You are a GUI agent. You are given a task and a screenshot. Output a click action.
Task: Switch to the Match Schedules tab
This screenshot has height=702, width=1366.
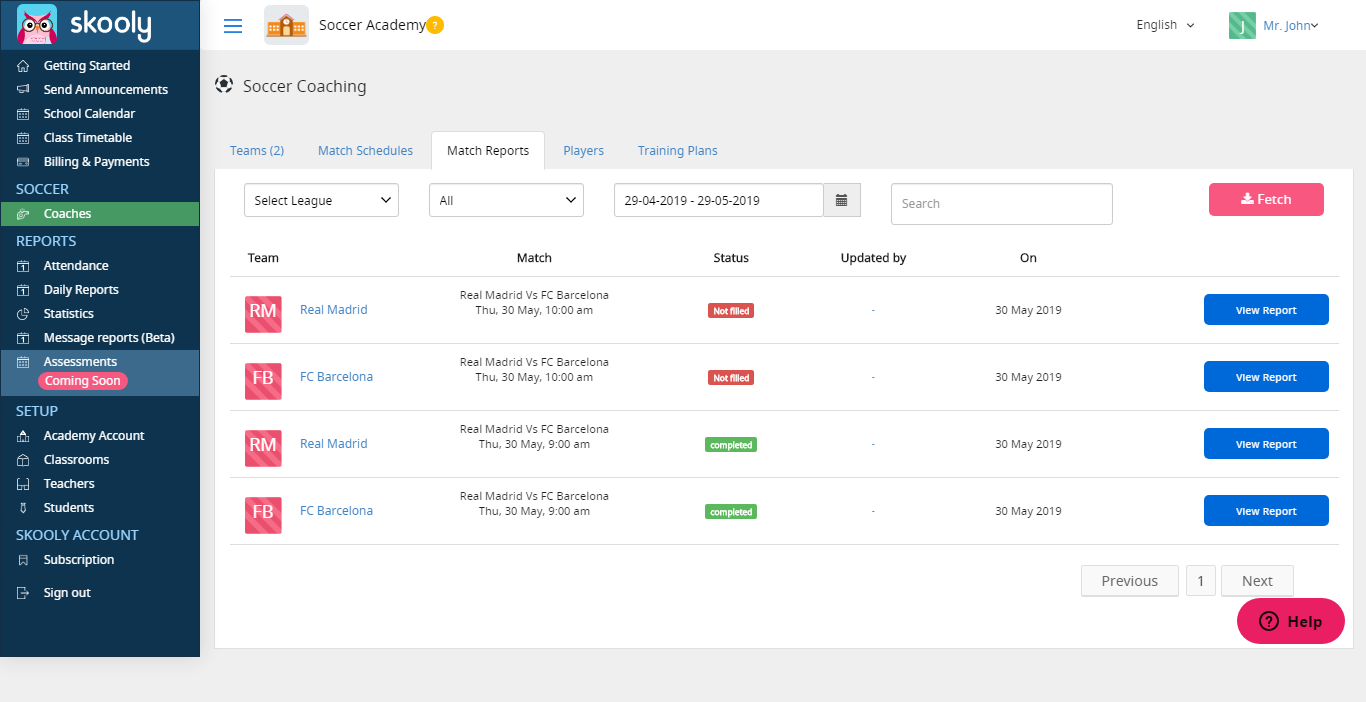coord(365,151)
